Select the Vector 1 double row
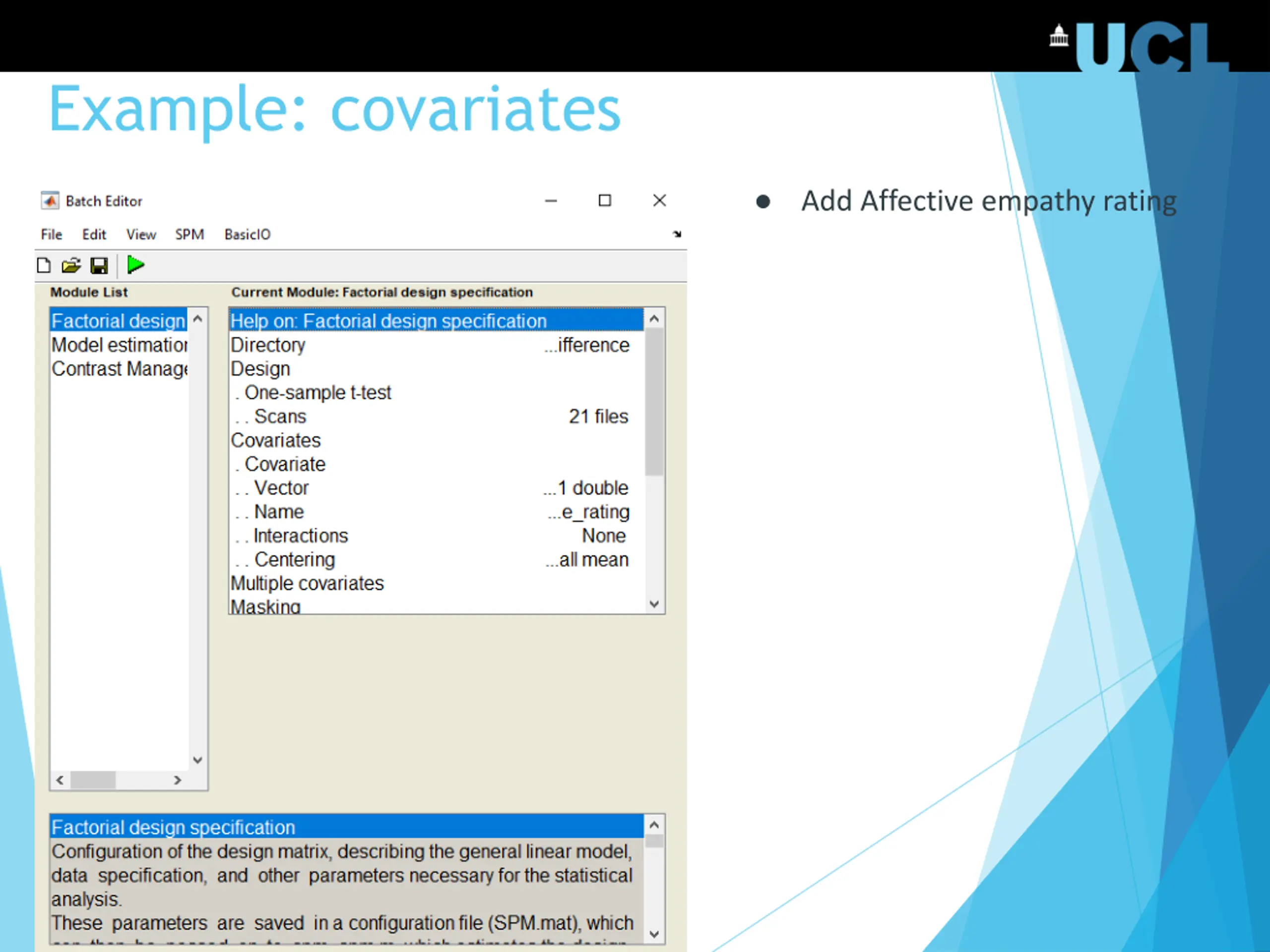This screenshot has width=1270, height=952. (x=437, y=488)
